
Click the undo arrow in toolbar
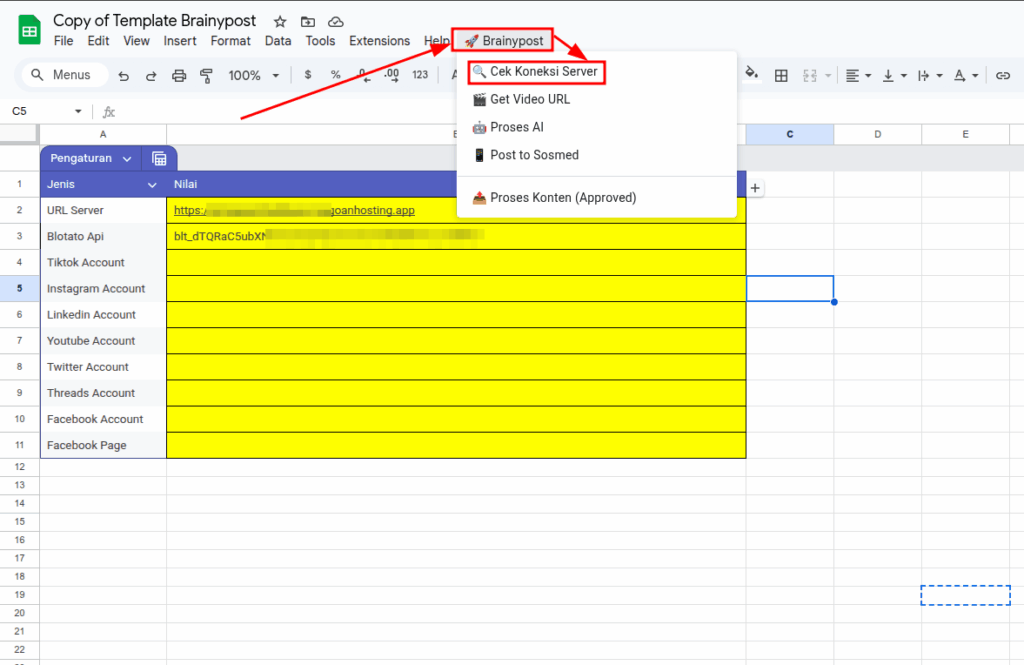124,75
